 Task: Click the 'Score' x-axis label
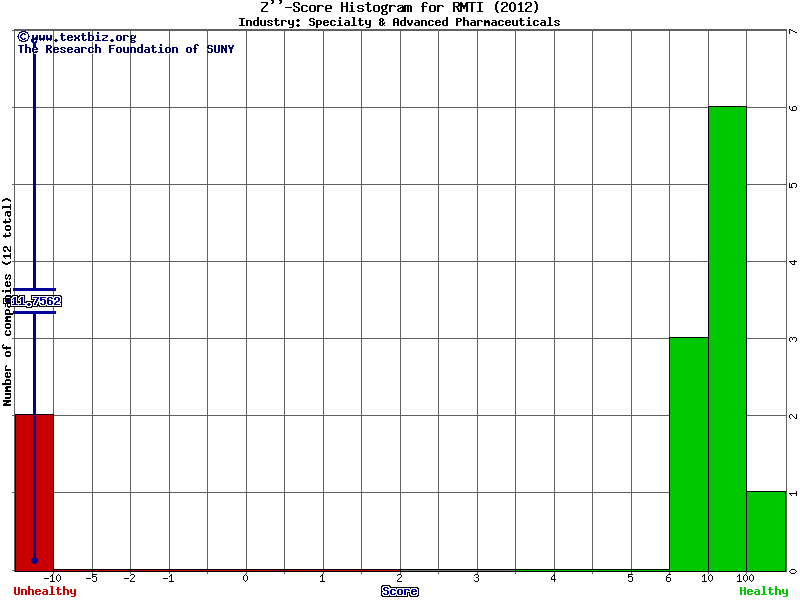coord(400,591)
